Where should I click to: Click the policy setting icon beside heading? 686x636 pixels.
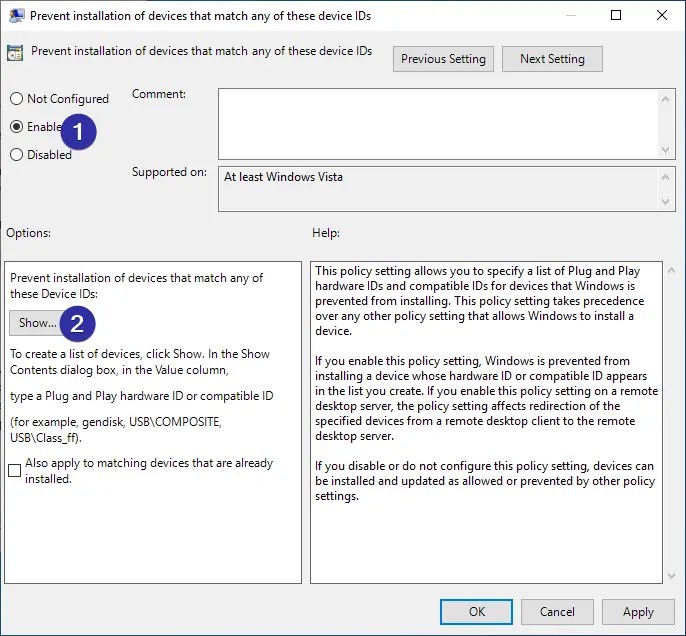(x=15, y=53)
